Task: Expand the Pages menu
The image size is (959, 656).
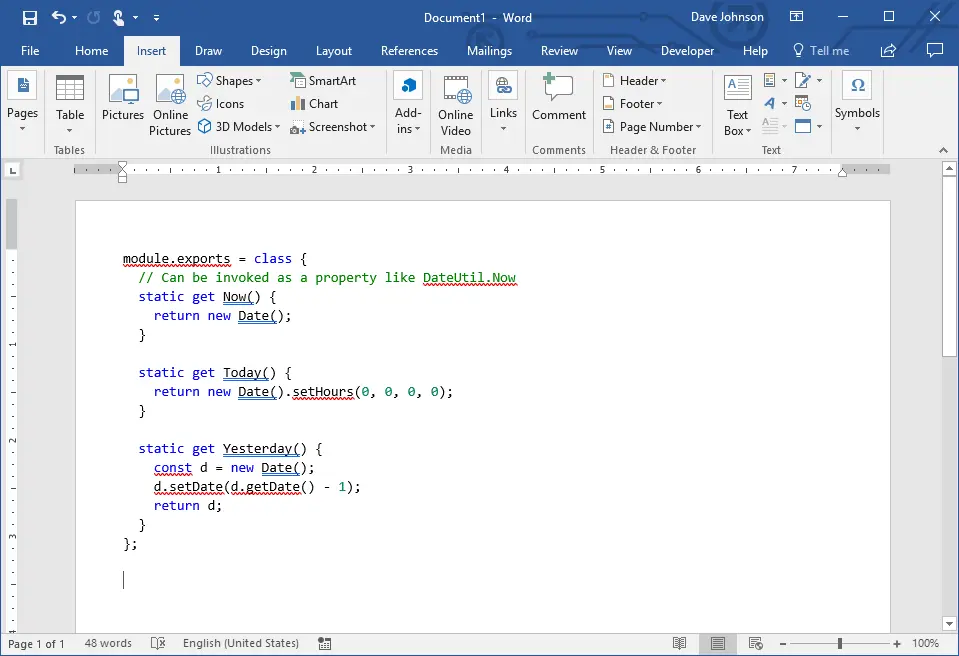Action: (23, 103)
